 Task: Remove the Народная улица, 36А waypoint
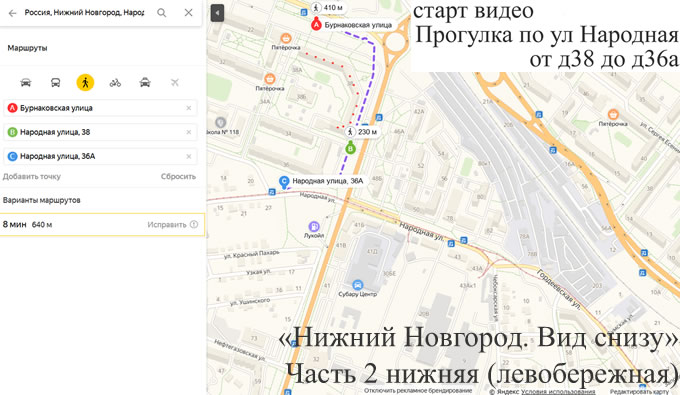click(189, 156)
